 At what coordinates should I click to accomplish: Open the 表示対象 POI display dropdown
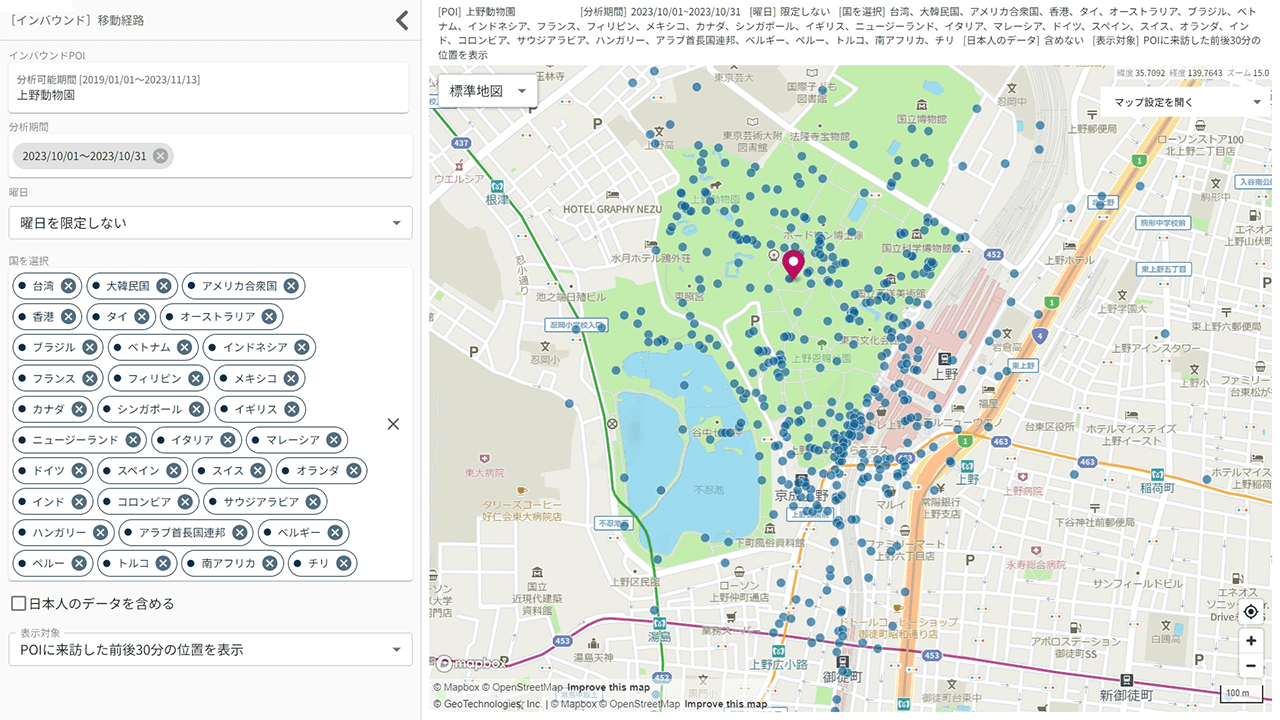tap(210, 650)
